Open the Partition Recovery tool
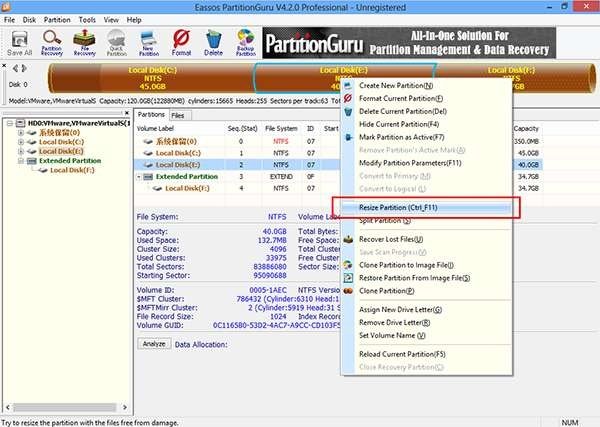This screenshot has width=600, height=427. pyautogui.click(x=52, y=43)
